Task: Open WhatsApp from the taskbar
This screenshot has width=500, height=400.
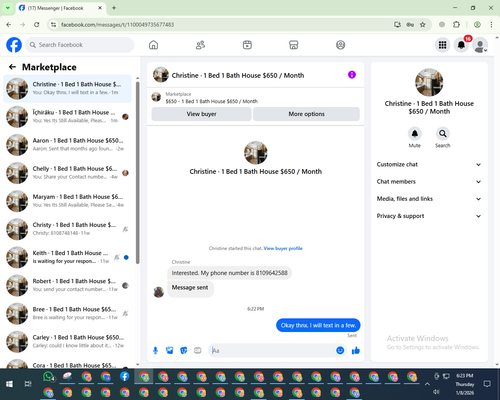Action: coord(49,377)
